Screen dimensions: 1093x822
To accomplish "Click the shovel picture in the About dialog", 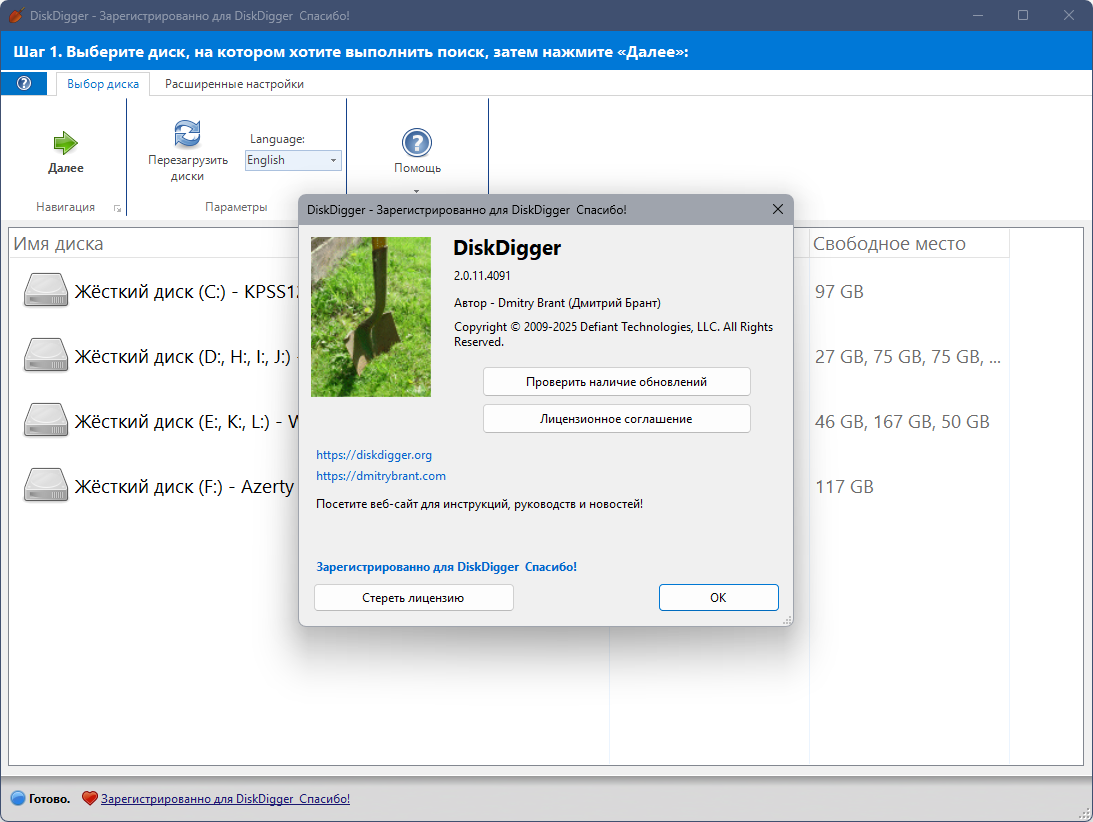I will [371, 317].
